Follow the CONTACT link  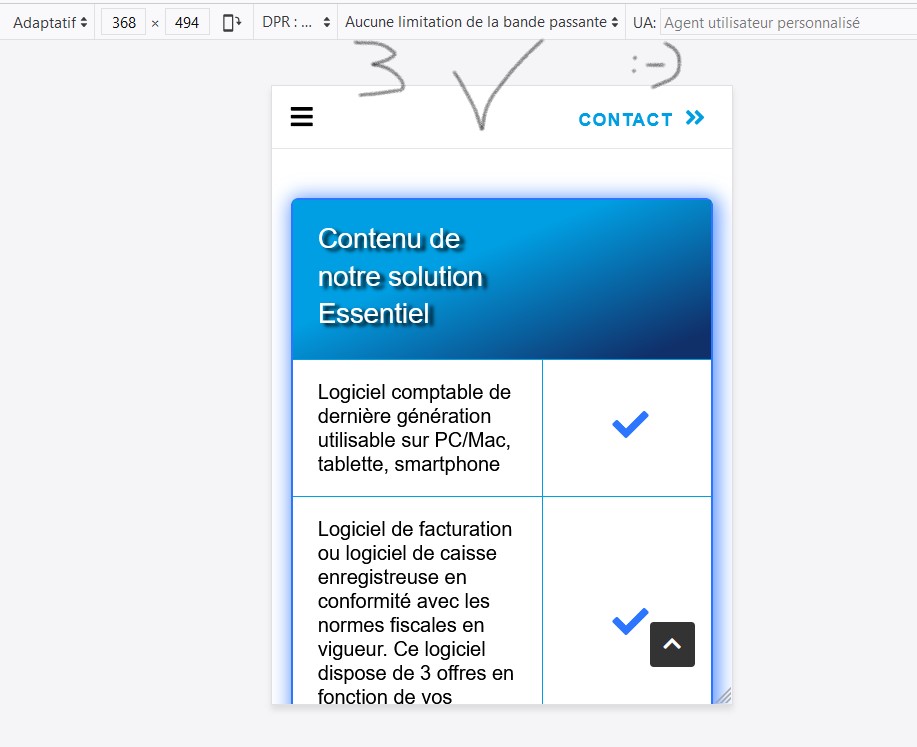coord(625,119)
